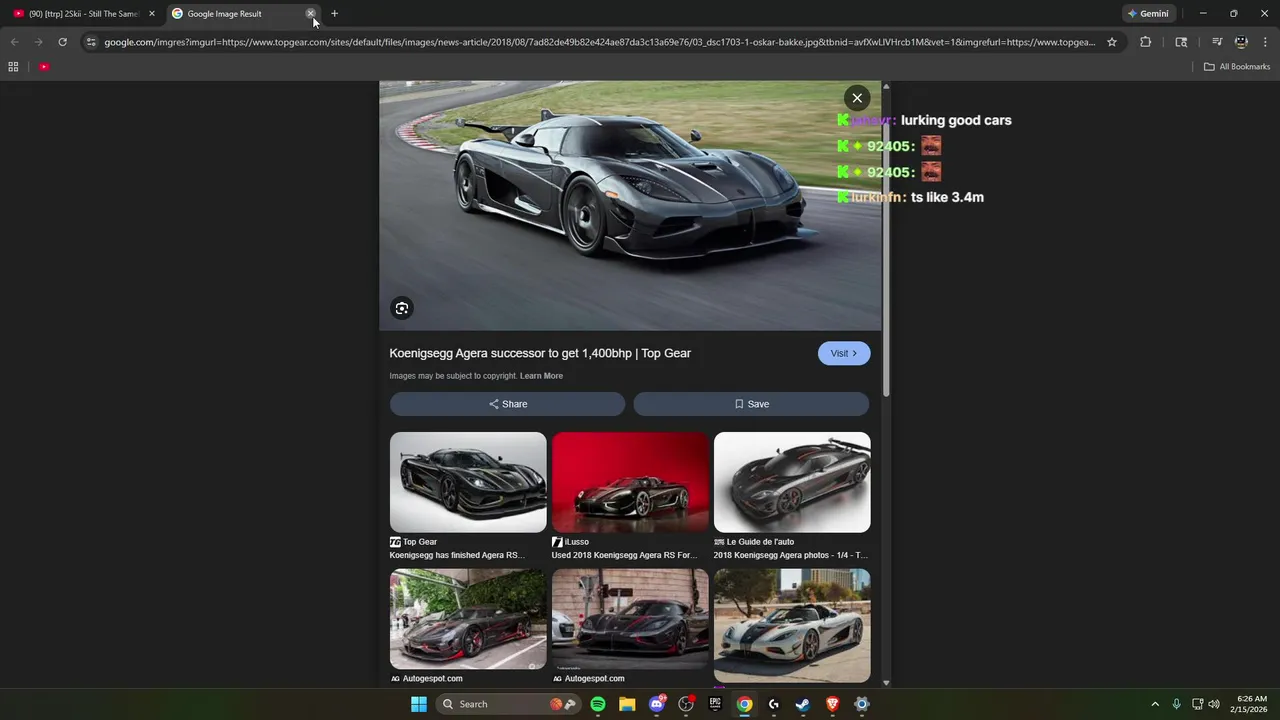Close the image preview panel

pyautogui.click(x=857, y=98)
